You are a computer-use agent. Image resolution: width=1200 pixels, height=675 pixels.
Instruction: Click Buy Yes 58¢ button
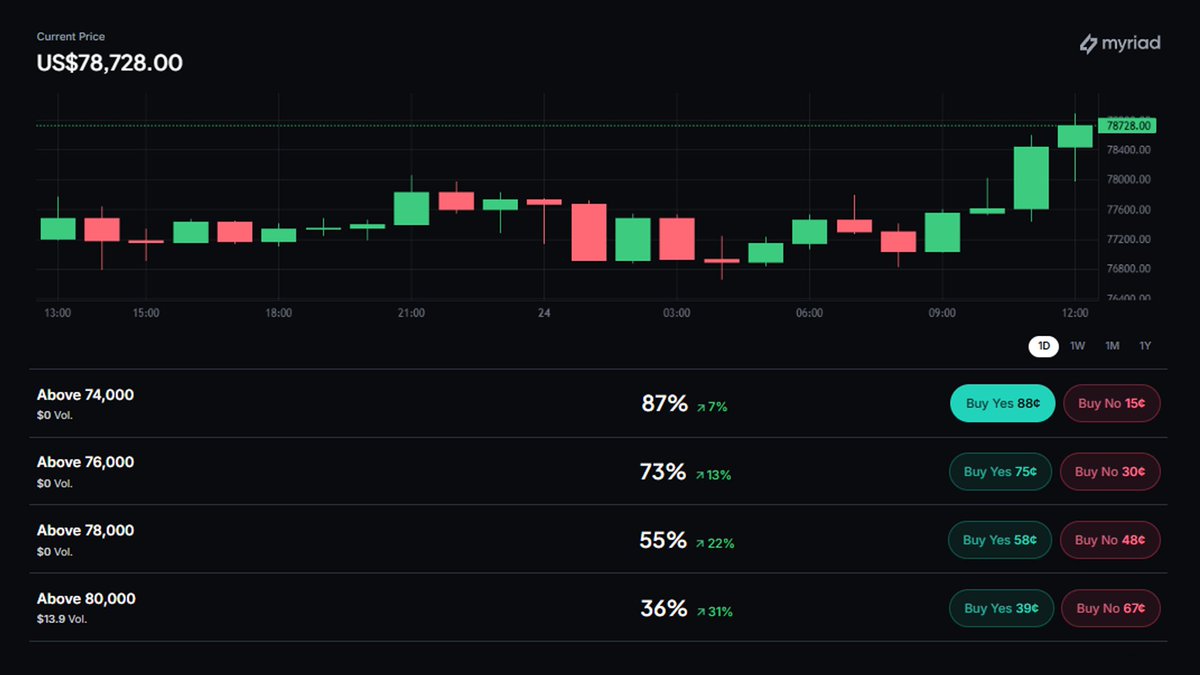(x=1000, y=540)
